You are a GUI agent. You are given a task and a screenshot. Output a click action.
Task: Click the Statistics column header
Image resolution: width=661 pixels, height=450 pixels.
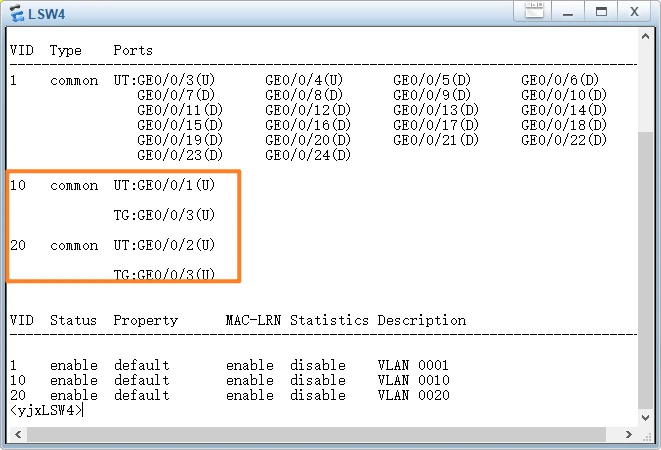(x=330, y=320)
